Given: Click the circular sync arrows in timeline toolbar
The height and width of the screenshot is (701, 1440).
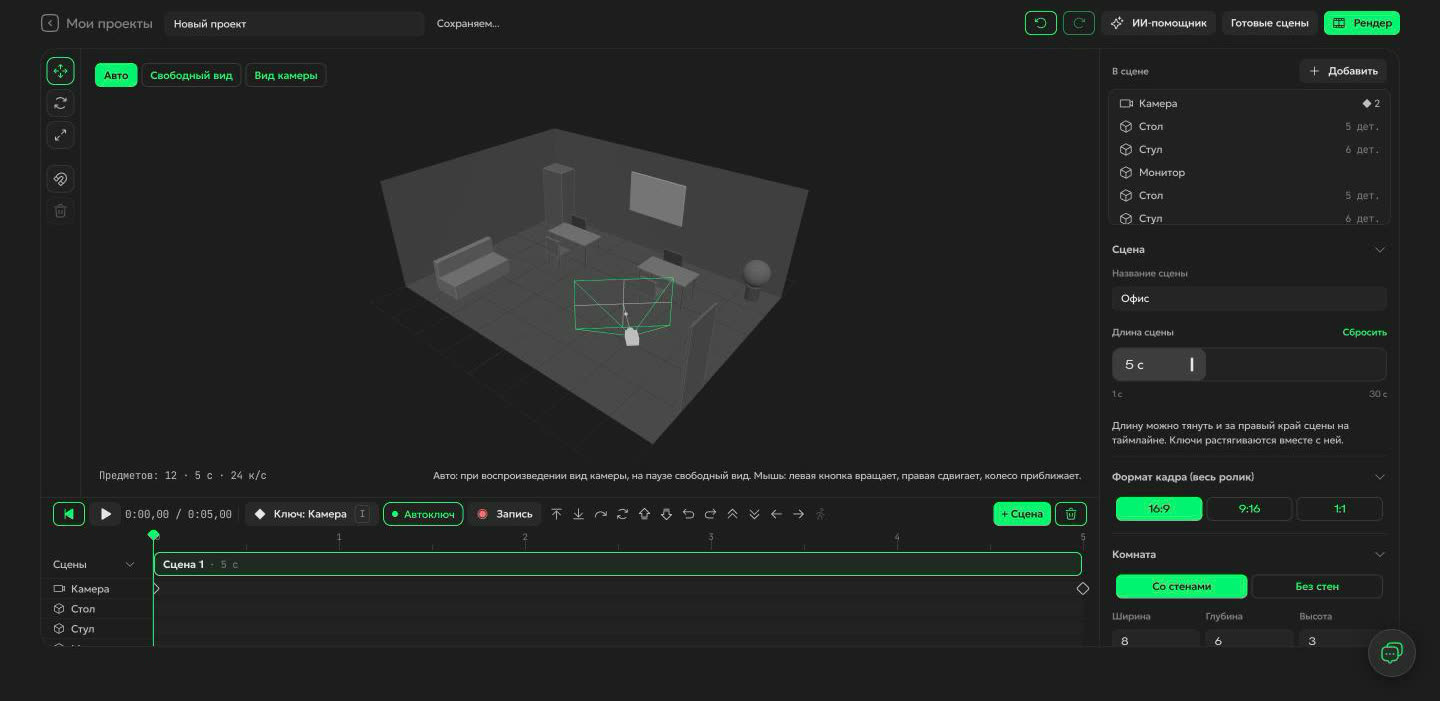Looking at the screenshot, I should coord(622,514).
